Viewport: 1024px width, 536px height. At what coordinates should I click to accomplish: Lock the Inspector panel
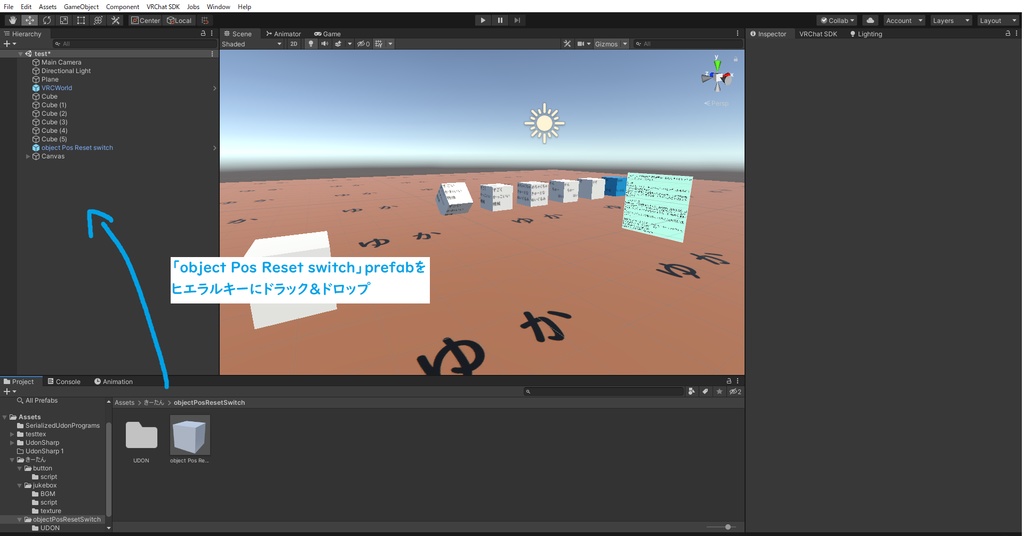coord(1008,33)
